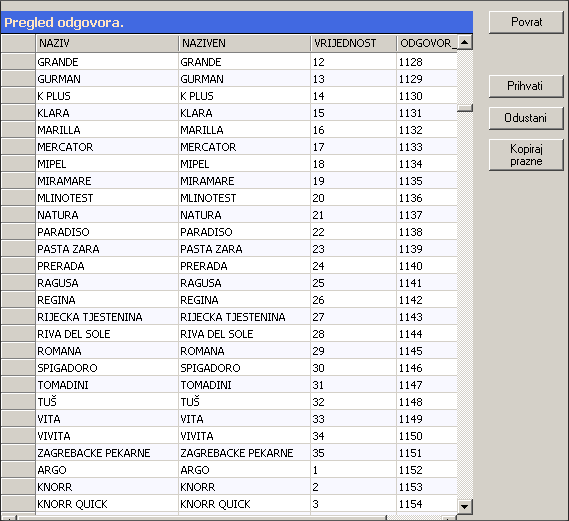This screenshot has height=521, width=569.
Task: Select the row selector for KNORR QUICK
Action: click(x=18, y=504)
